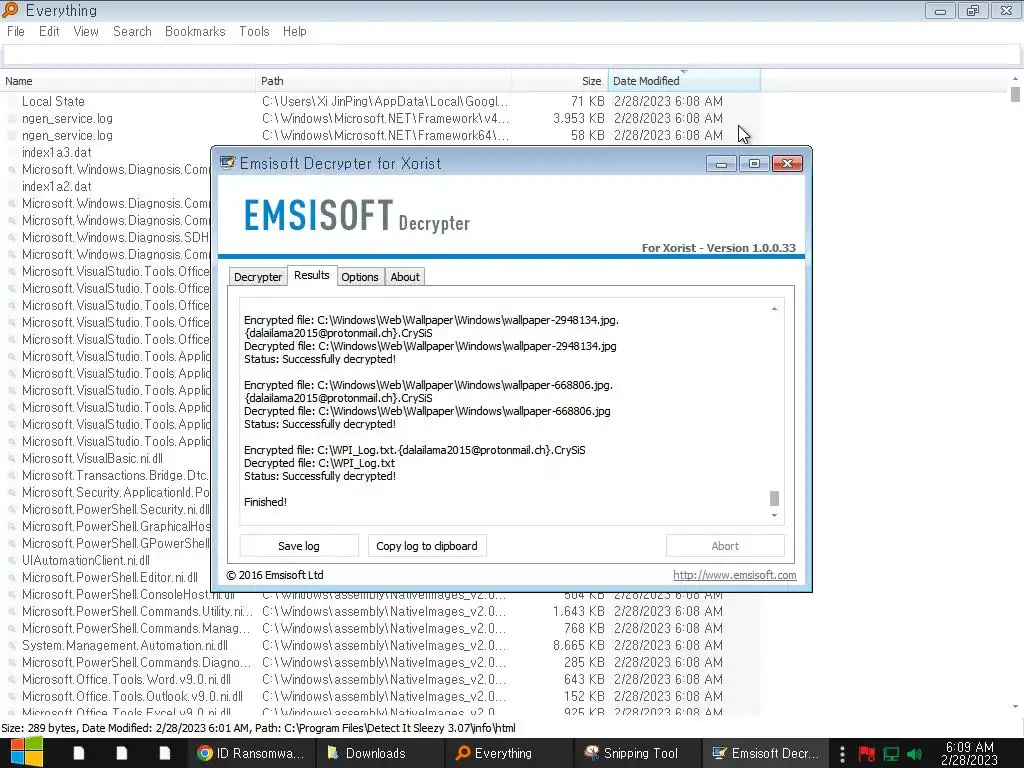Screen dimensions: 1024x768
Task: Click the Save log button
Action: [299, 546]
